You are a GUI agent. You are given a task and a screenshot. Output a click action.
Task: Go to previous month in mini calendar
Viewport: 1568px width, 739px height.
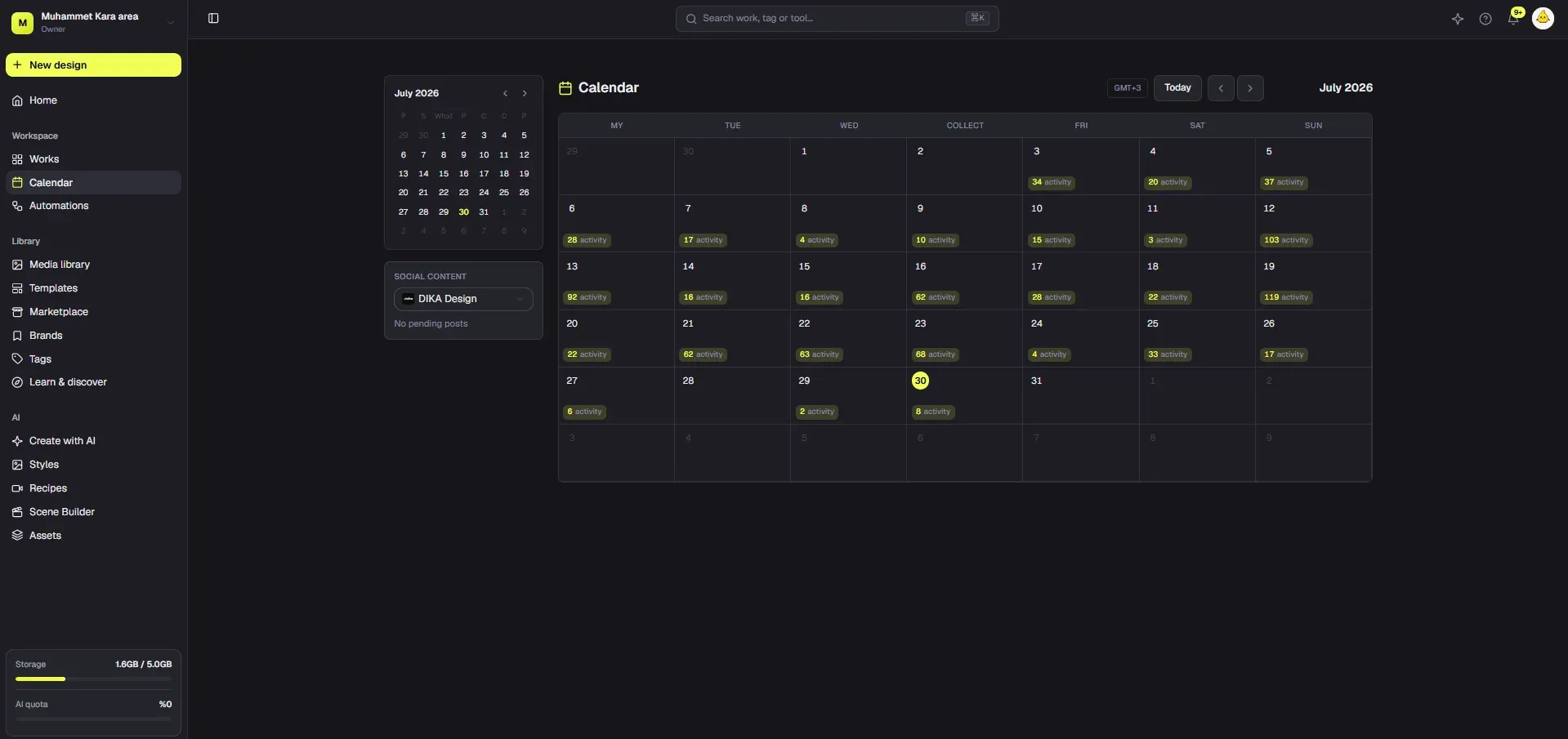pos(505,93)
